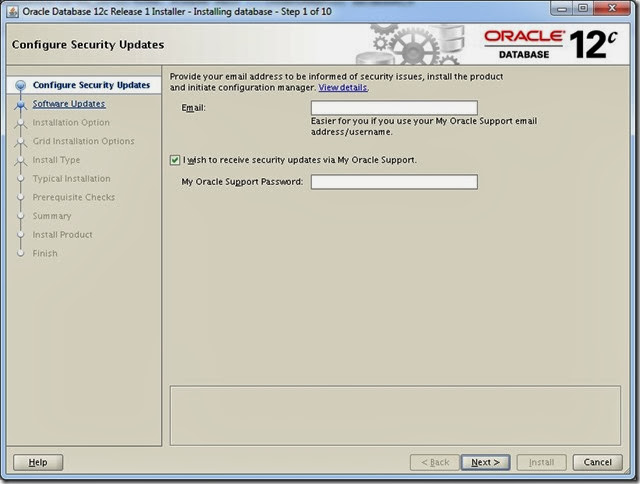Click the My Oracle Support Password field
Image resolution: width=640 pixels, height=484 pixels.
coord(394,182)
